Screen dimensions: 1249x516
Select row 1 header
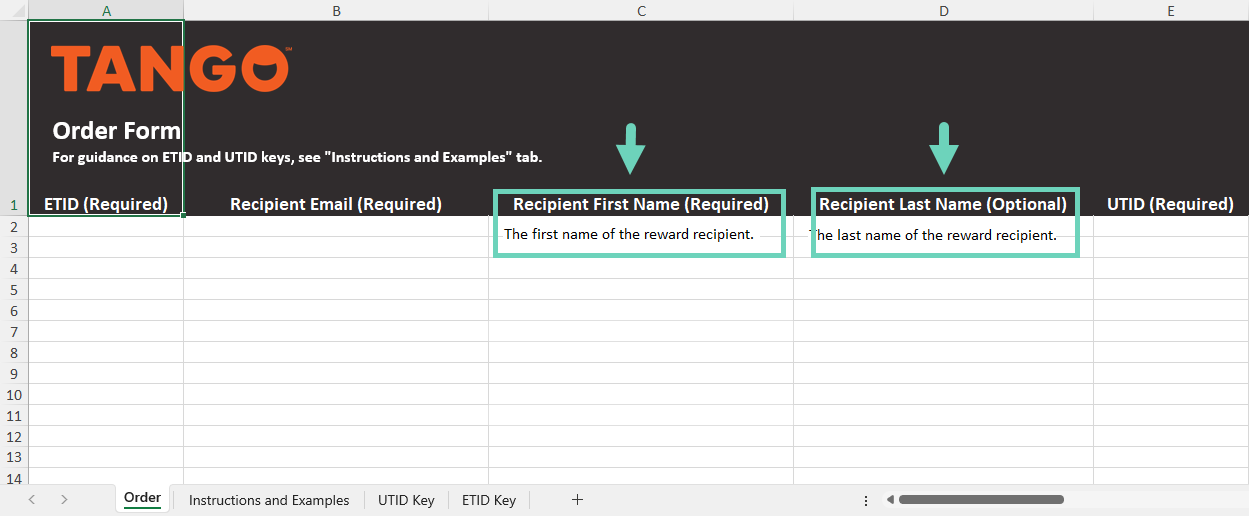tap(14, 118)
